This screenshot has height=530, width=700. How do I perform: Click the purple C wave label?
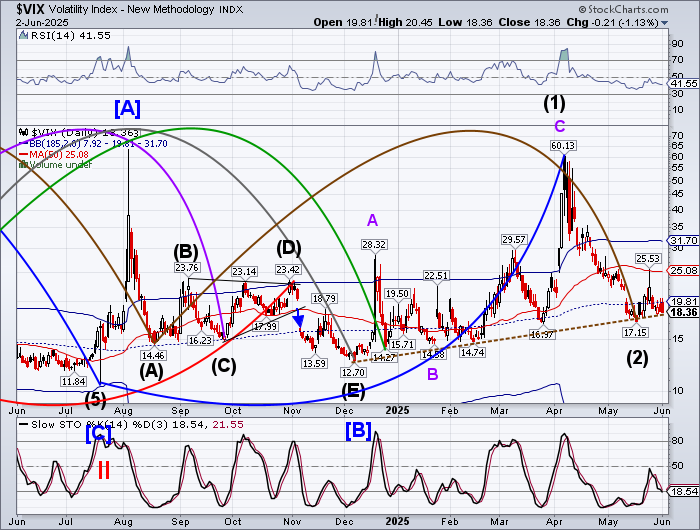coord(560,125)
